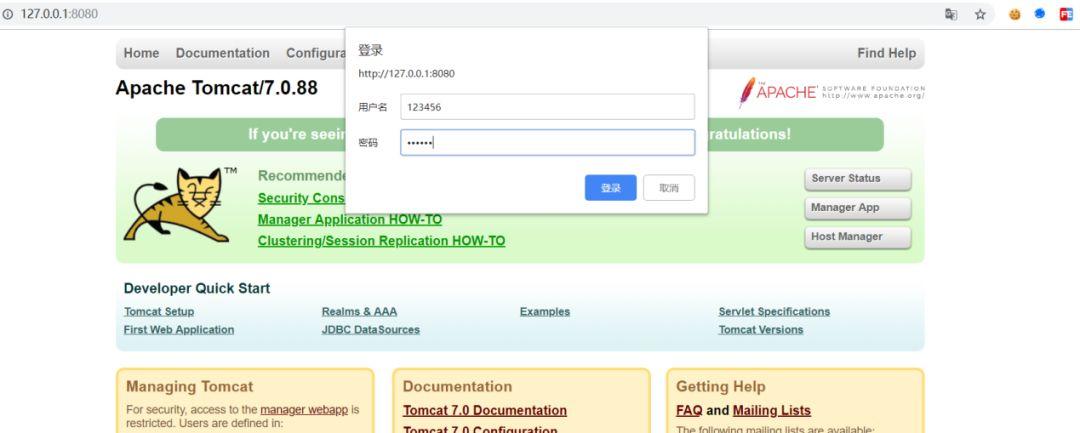Bookmark this page with the star icon
The height and width of the screenshot is (433, 1080).
tap(980, 14)
